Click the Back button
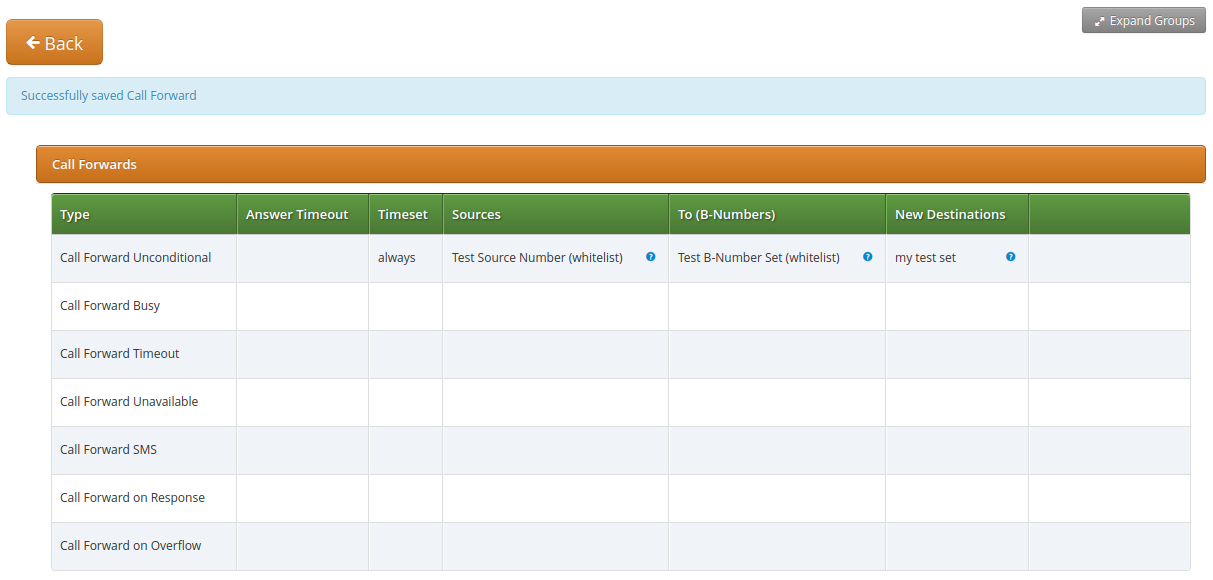Viewport: 1213px width, 580px height. pos(54,43)
